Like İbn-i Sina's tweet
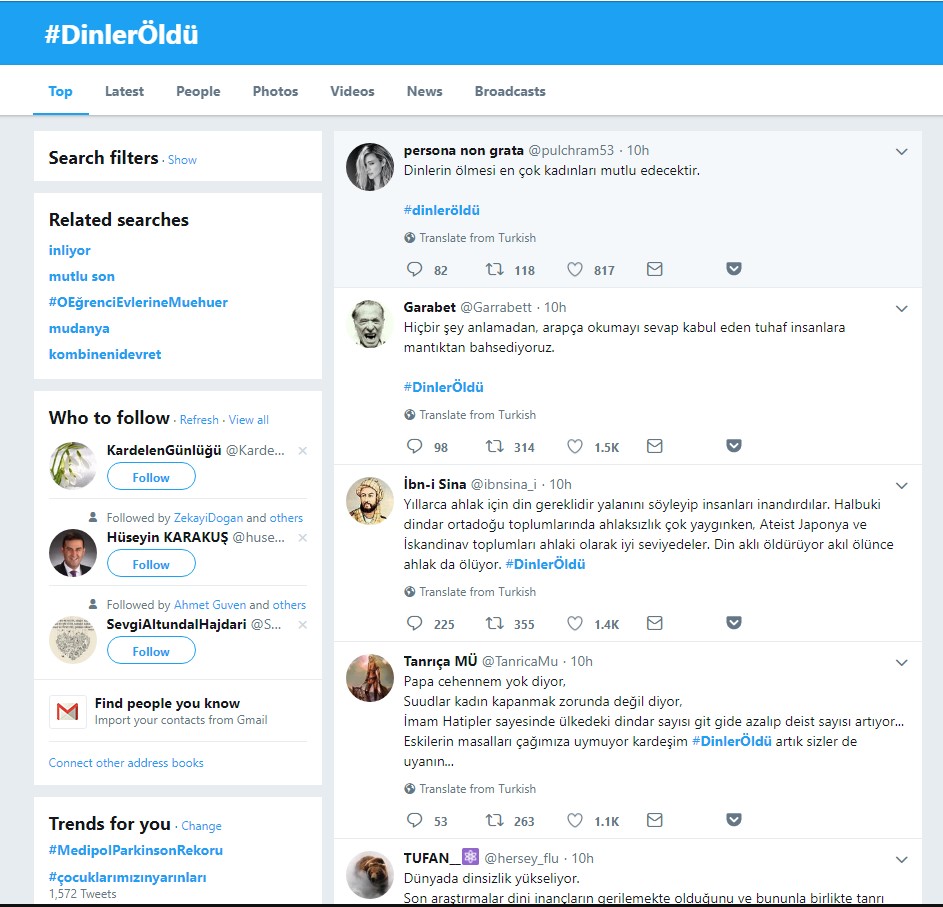943x907 pixels. (575, 623)
